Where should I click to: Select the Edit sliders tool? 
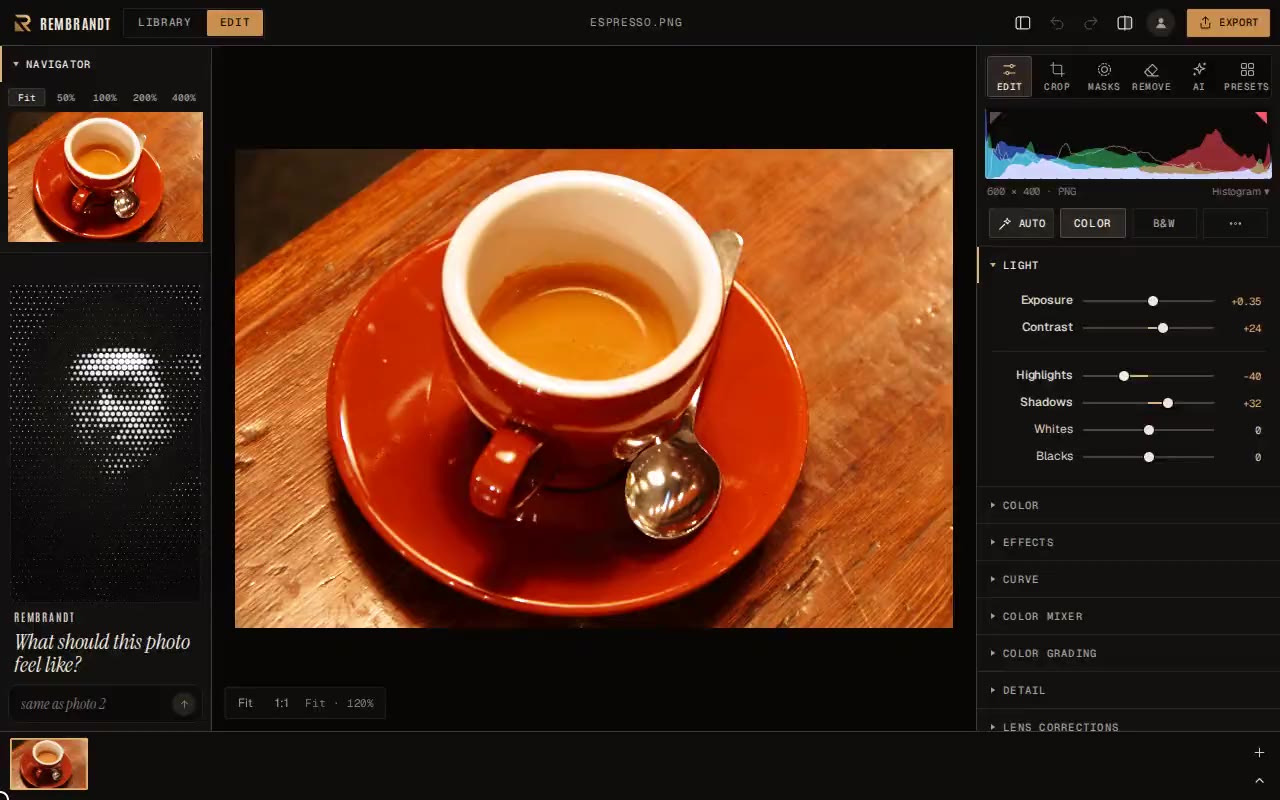(1009, 76)
